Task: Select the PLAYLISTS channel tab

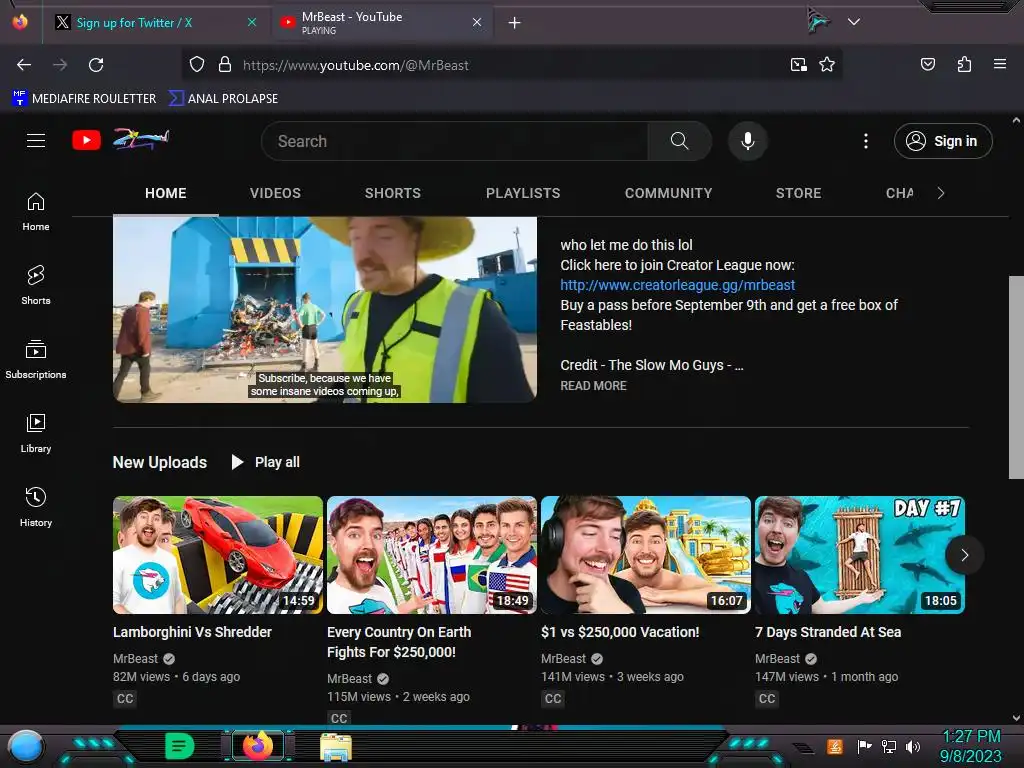Action: point(523,193)
